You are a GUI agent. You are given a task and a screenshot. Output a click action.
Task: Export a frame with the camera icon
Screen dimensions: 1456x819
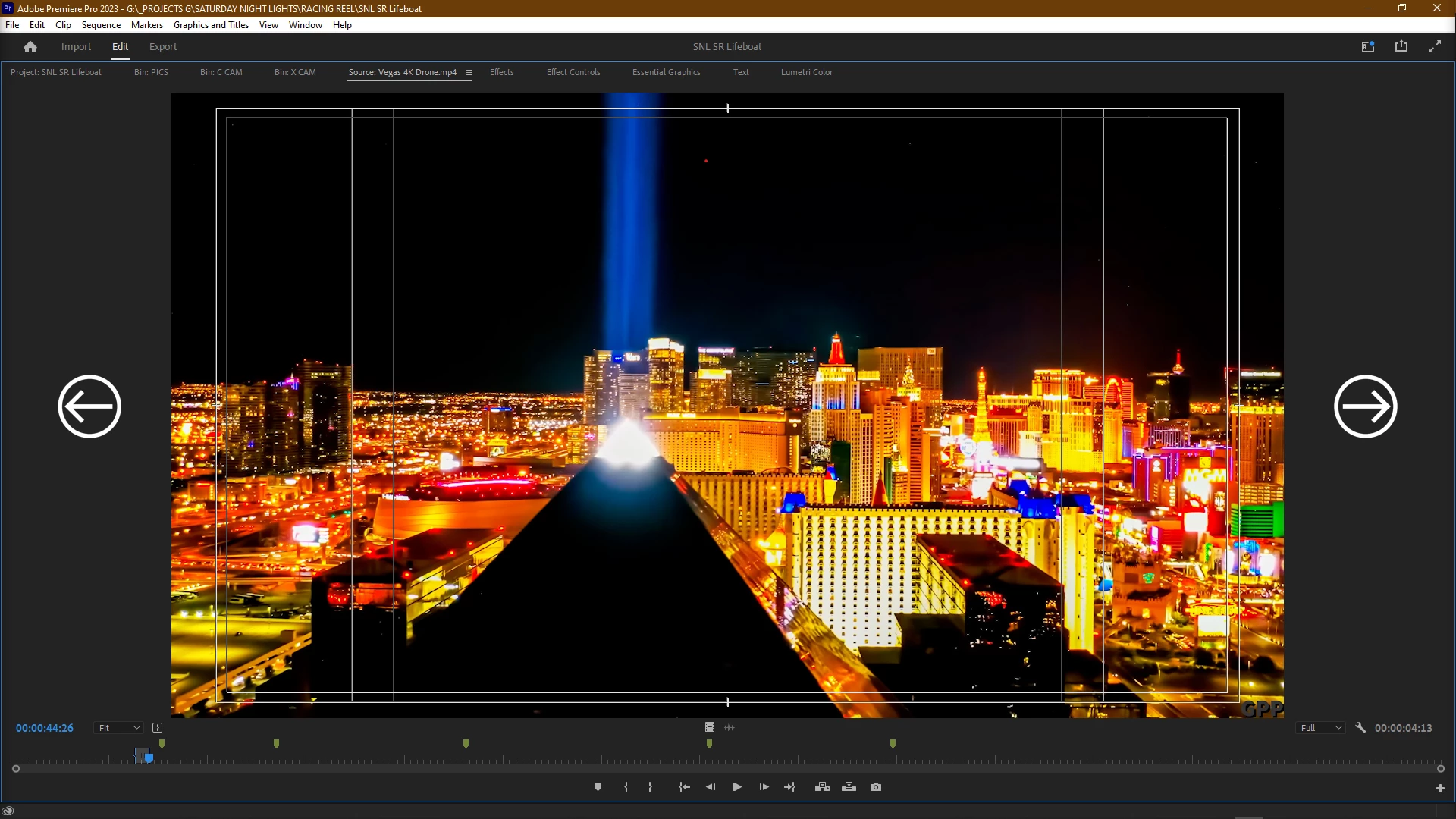click(876, 787)
